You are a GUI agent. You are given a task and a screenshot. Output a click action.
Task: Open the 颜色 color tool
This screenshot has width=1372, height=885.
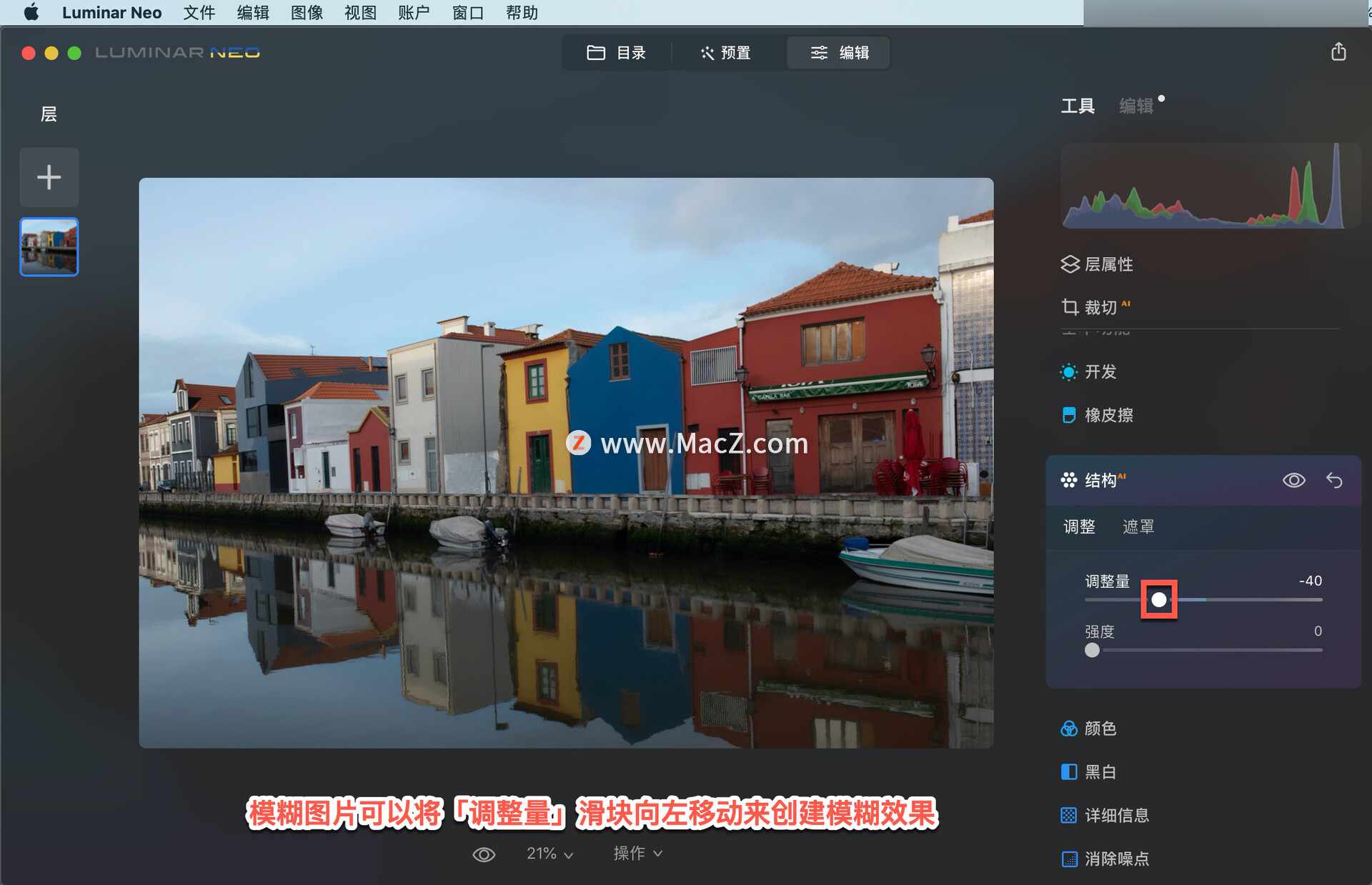[1088, 729]
